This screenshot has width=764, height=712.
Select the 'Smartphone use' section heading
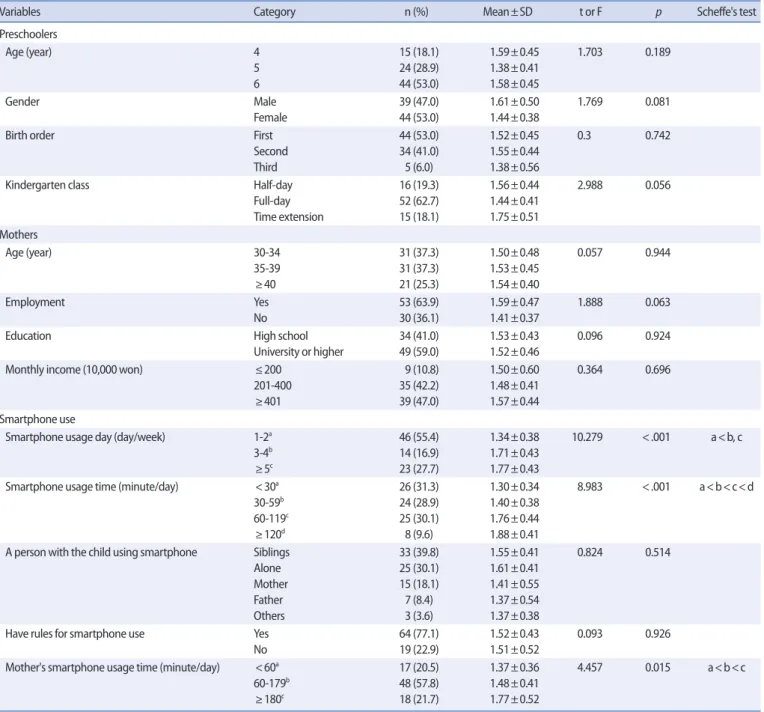point(38,419)
